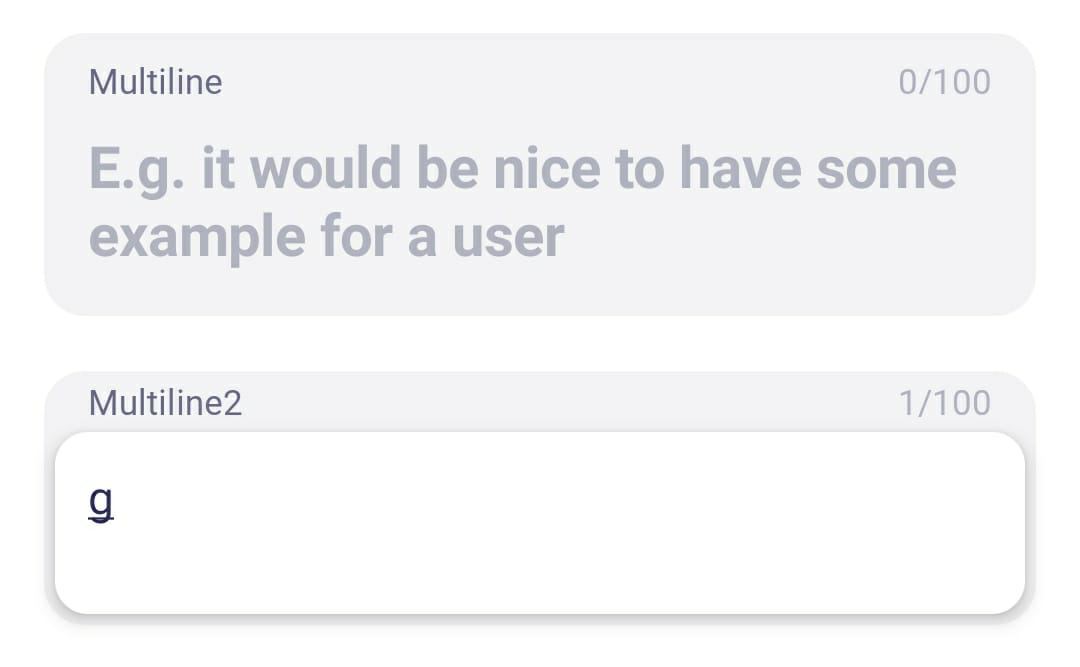Click the 1/100 character counter
The width and height of the screenshot is (1080, 667).
coord(944,403)
